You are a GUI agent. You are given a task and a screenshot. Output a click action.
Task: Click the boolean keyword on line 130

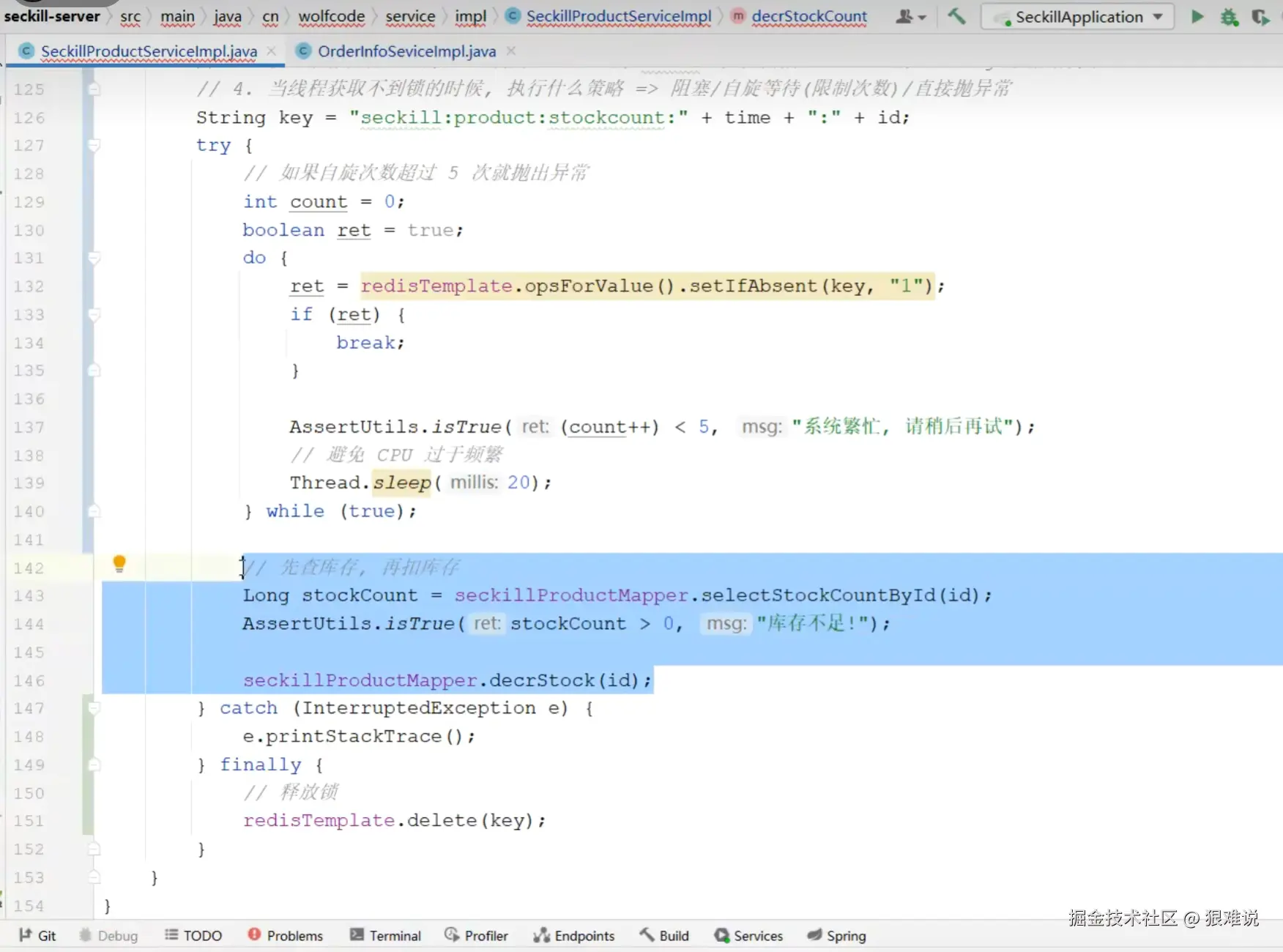tap(283, 230)
